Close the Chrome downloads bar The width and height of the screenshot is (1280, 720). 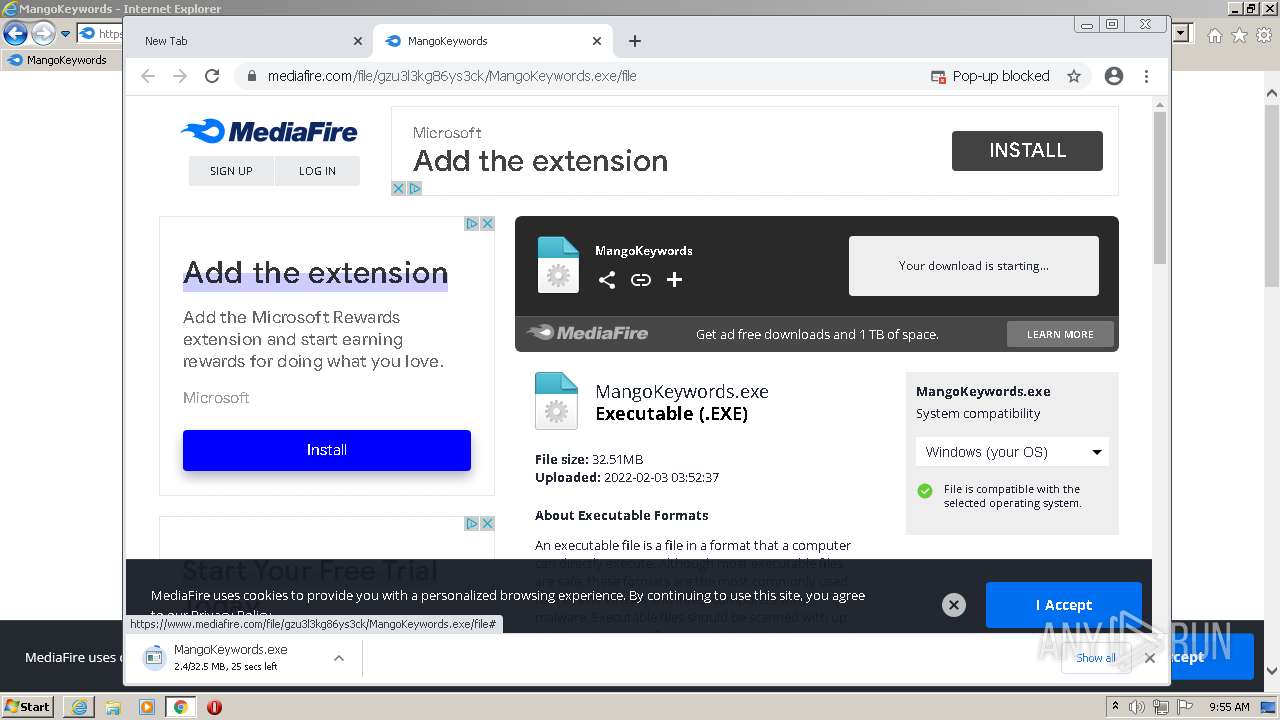pos(1150,658)
